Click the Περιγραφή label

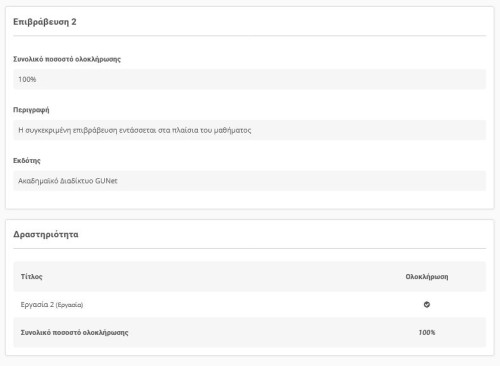point(31,110)
